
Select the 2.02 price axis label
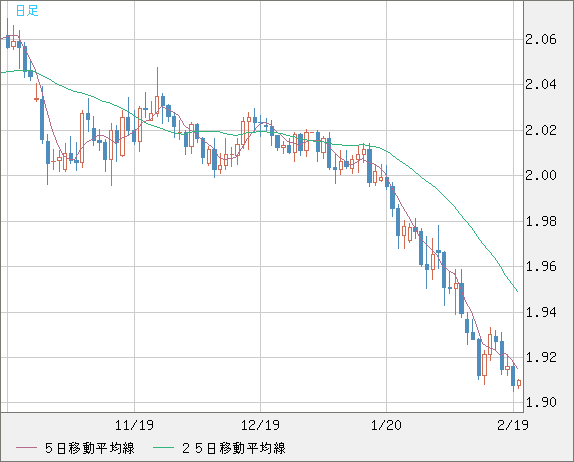tap(541, 130)
